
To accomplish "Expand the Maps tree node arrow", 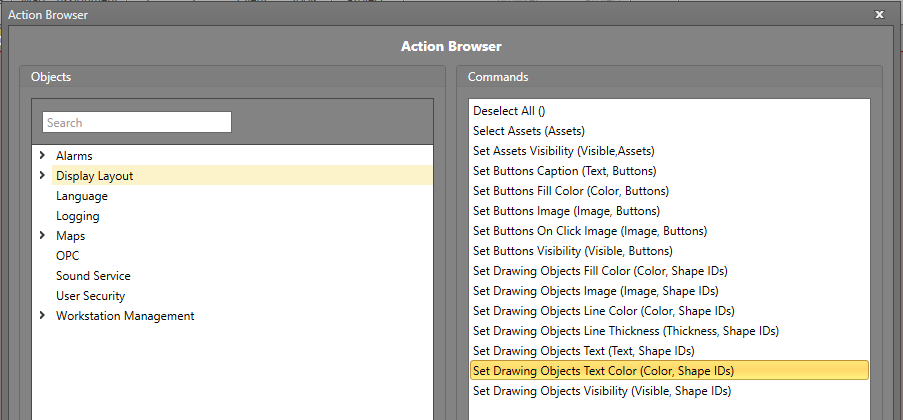I will pos(42,236).
